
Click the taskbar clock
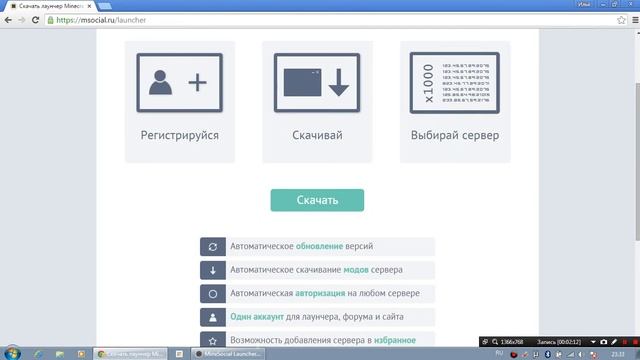[618, 354]
